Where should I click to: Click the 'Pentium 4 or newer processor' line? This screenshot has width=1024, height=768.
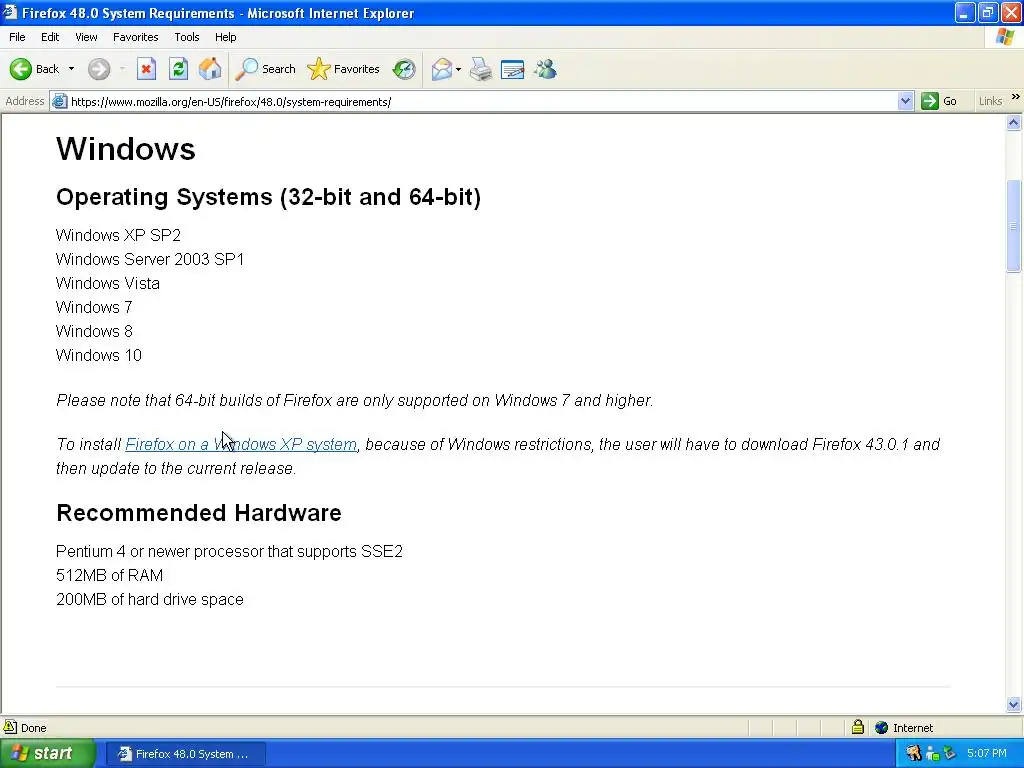[x=229, y=551]
